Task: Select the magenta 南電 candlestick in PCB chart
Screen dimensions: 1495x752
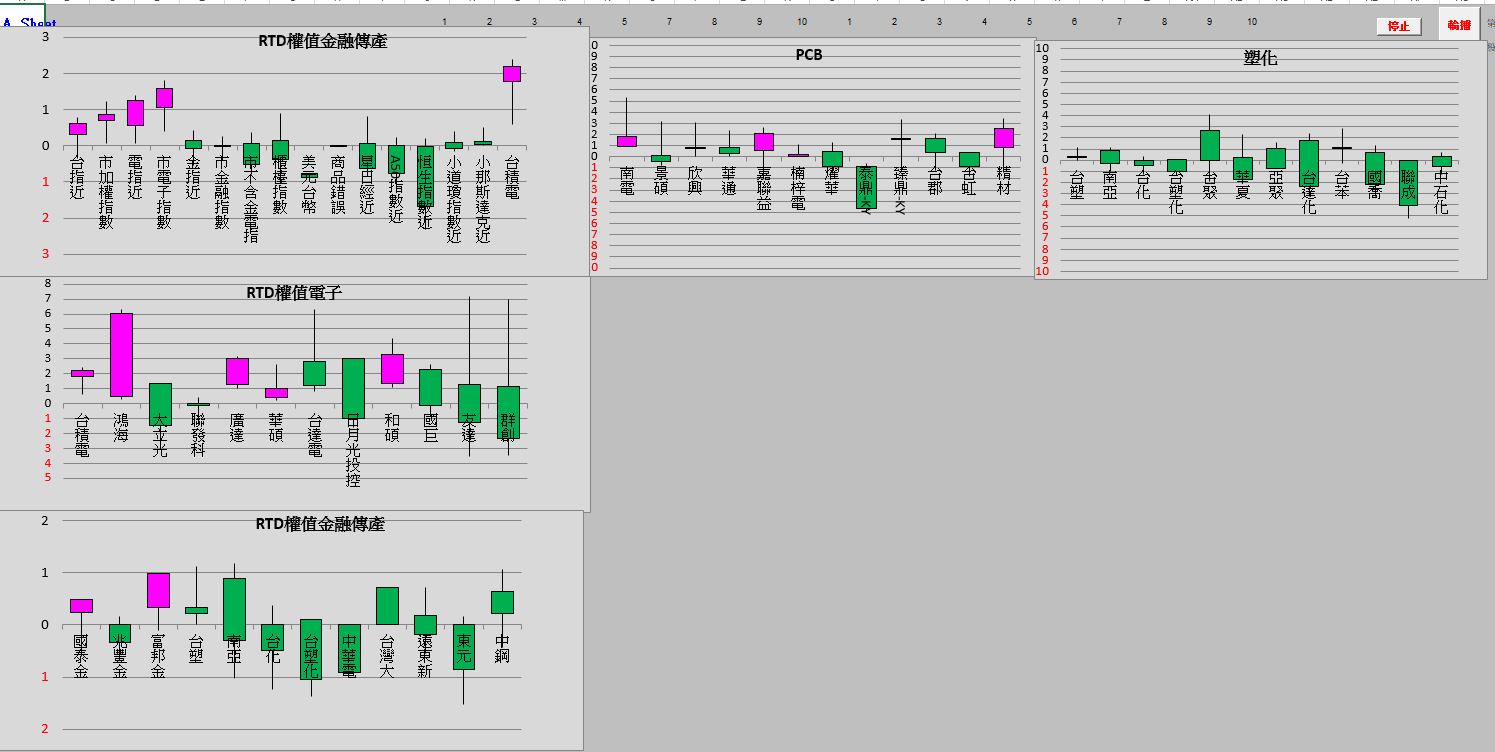Action: click(x=627, y=142)
